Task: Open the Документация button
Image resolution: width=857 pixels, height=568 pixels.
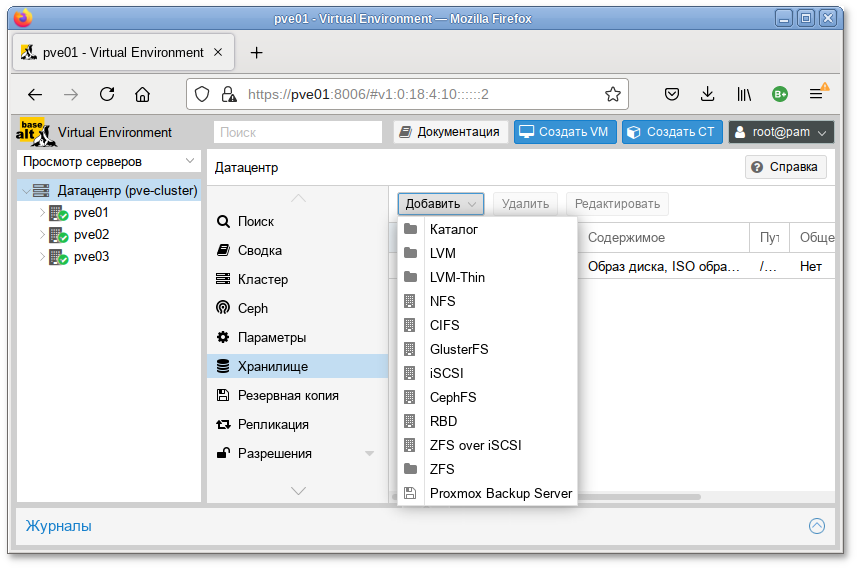Action: pos(450,132)
